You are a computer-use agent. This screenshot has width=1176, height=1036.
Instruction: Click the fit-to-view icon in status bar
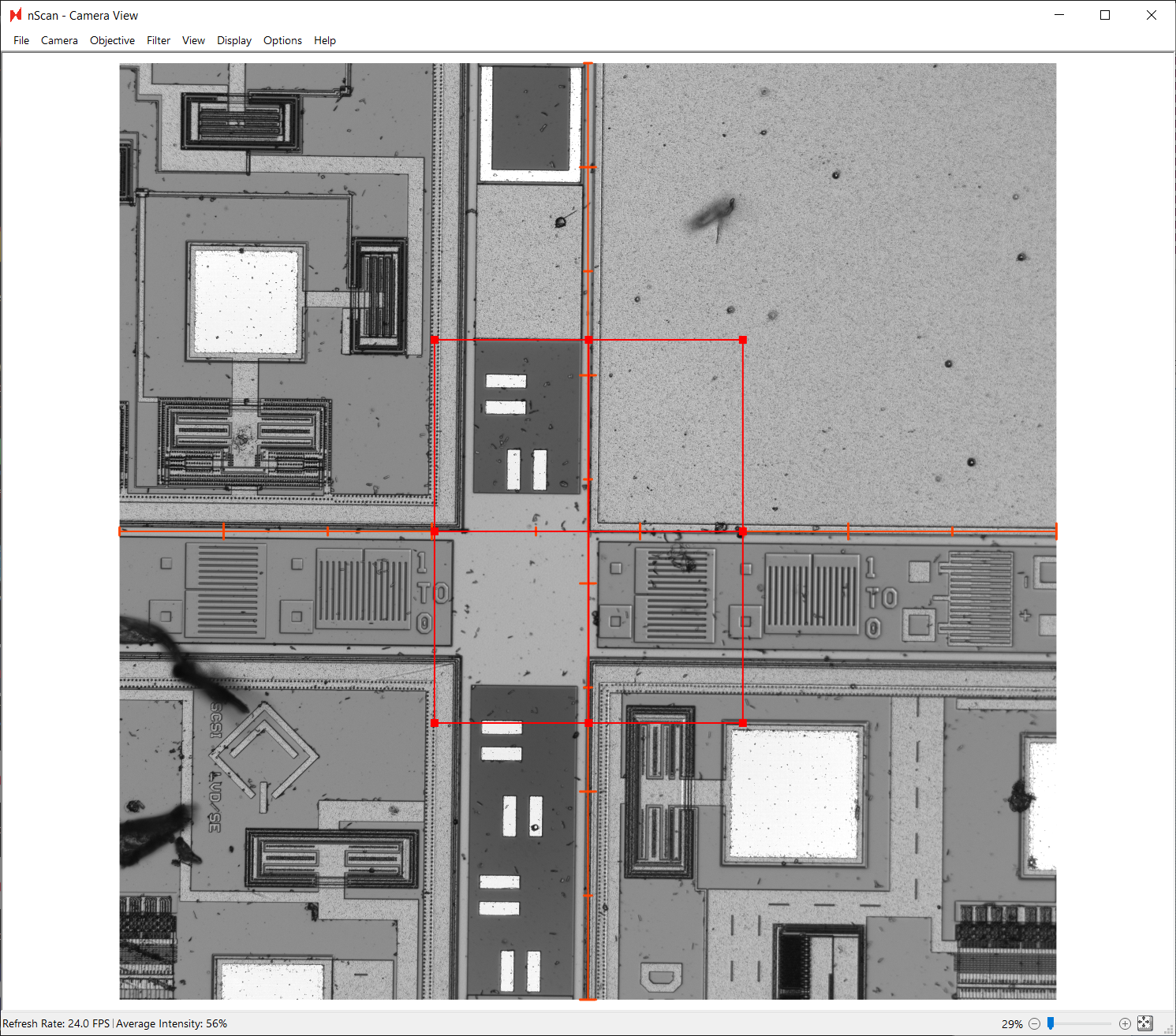1144,1023
